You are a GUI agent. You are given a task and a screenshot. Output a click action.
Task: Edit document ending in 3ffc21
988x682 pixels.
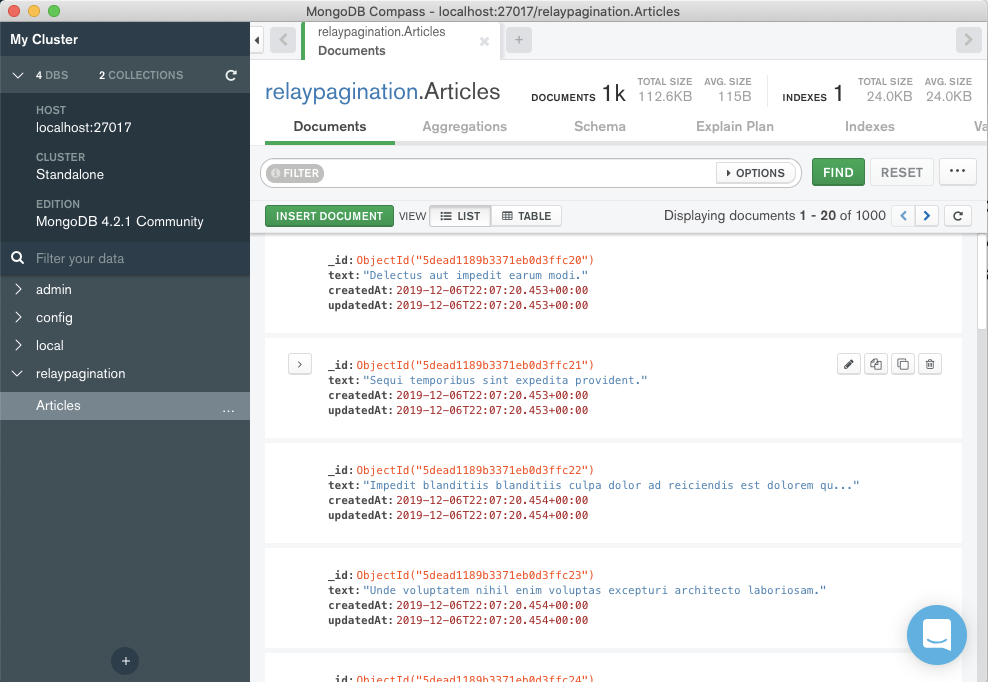[849, 364]
